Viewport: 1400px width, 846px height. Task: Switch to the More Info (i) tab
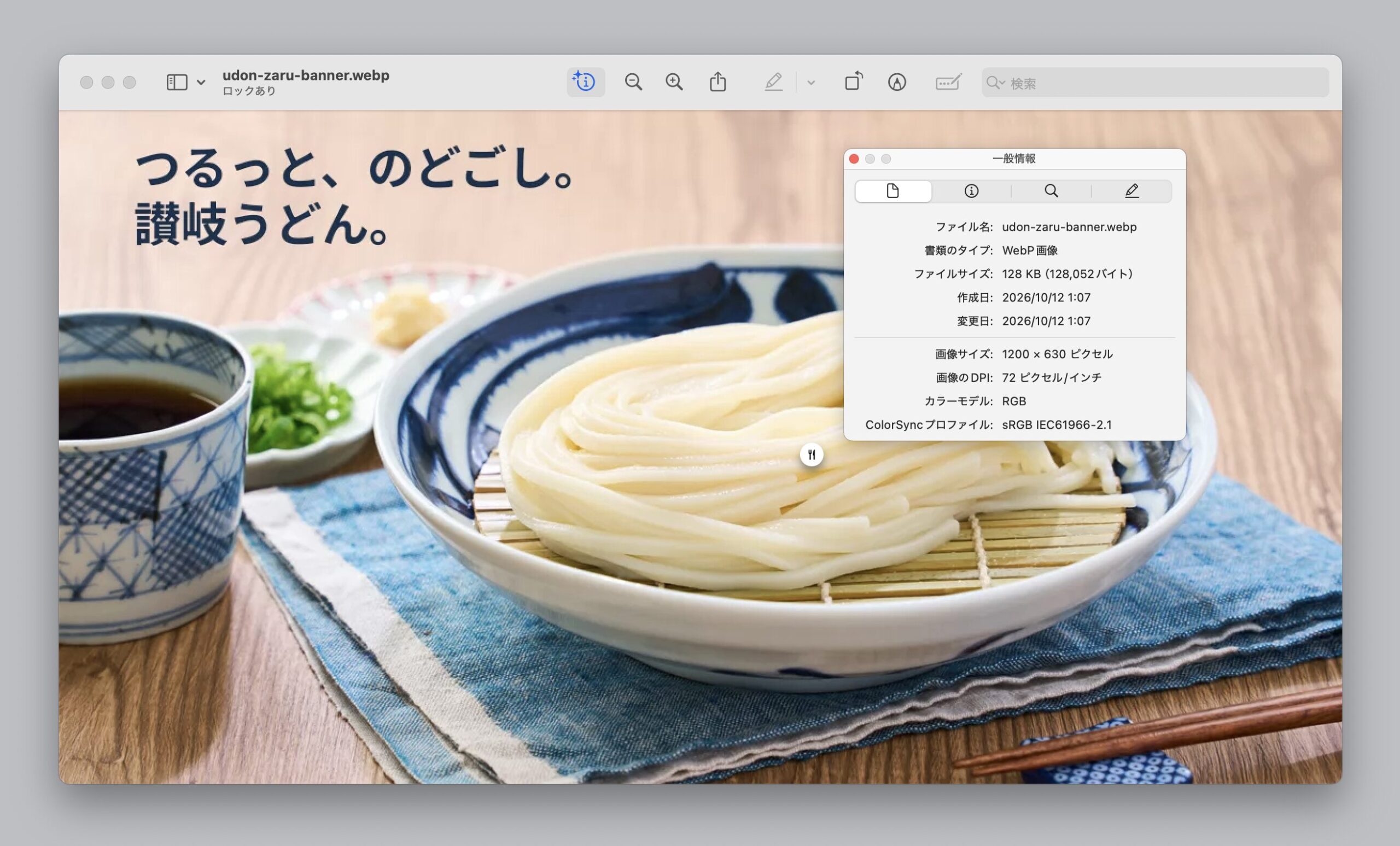coord(971,191)
